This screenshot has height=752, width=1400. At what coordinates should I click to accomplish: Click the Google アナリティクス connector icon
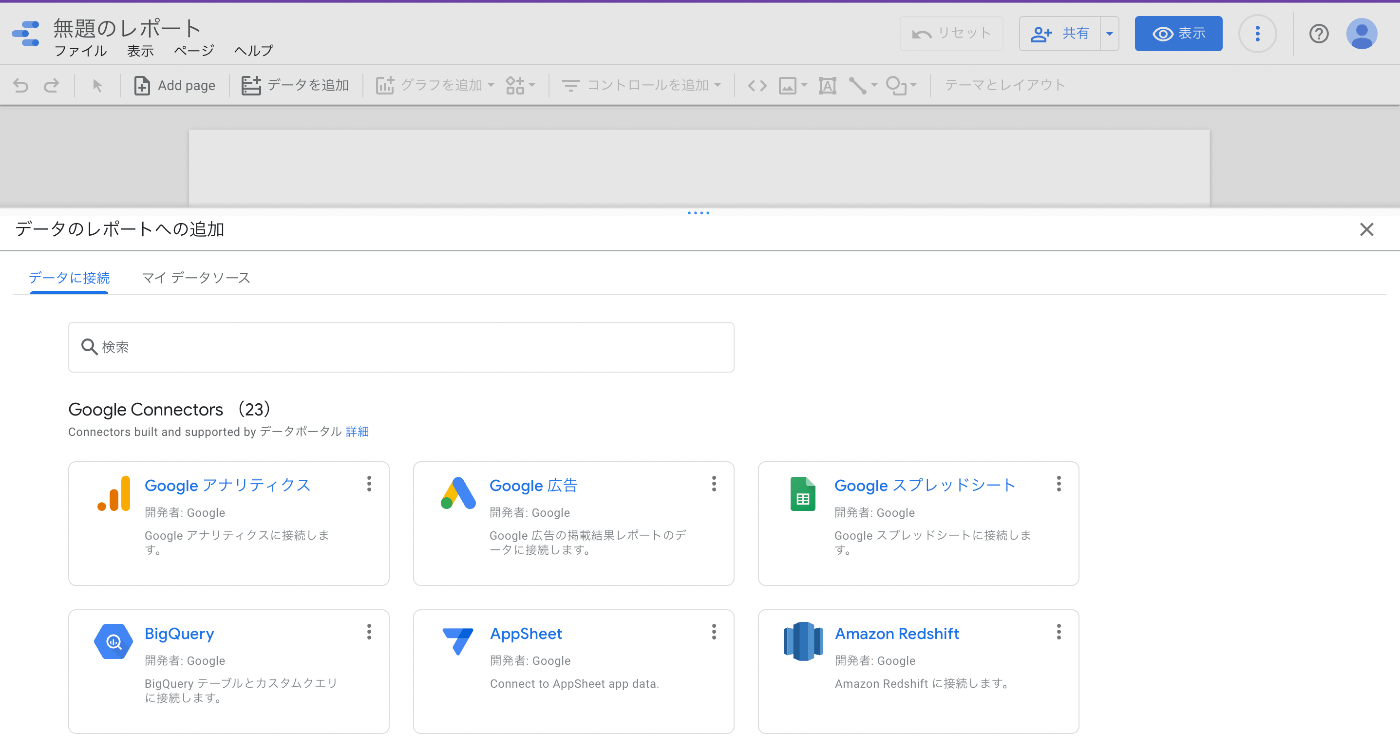point(113,494)
